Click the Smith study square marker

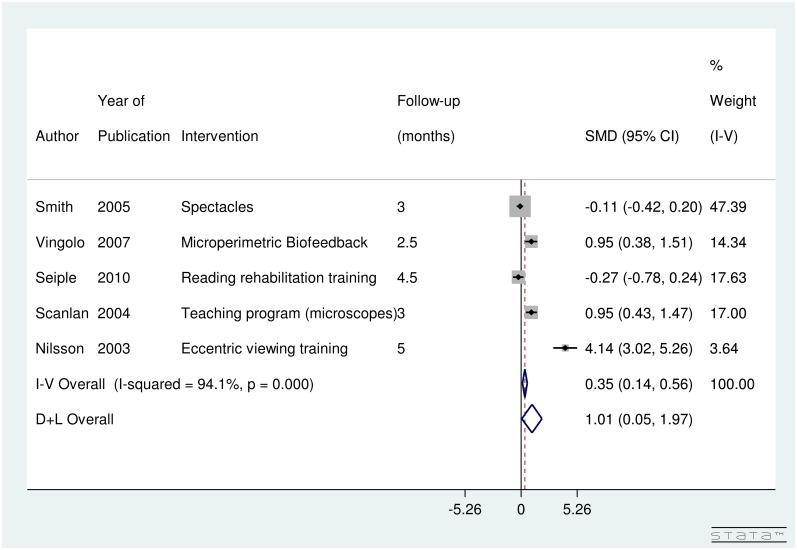(520, 207)
